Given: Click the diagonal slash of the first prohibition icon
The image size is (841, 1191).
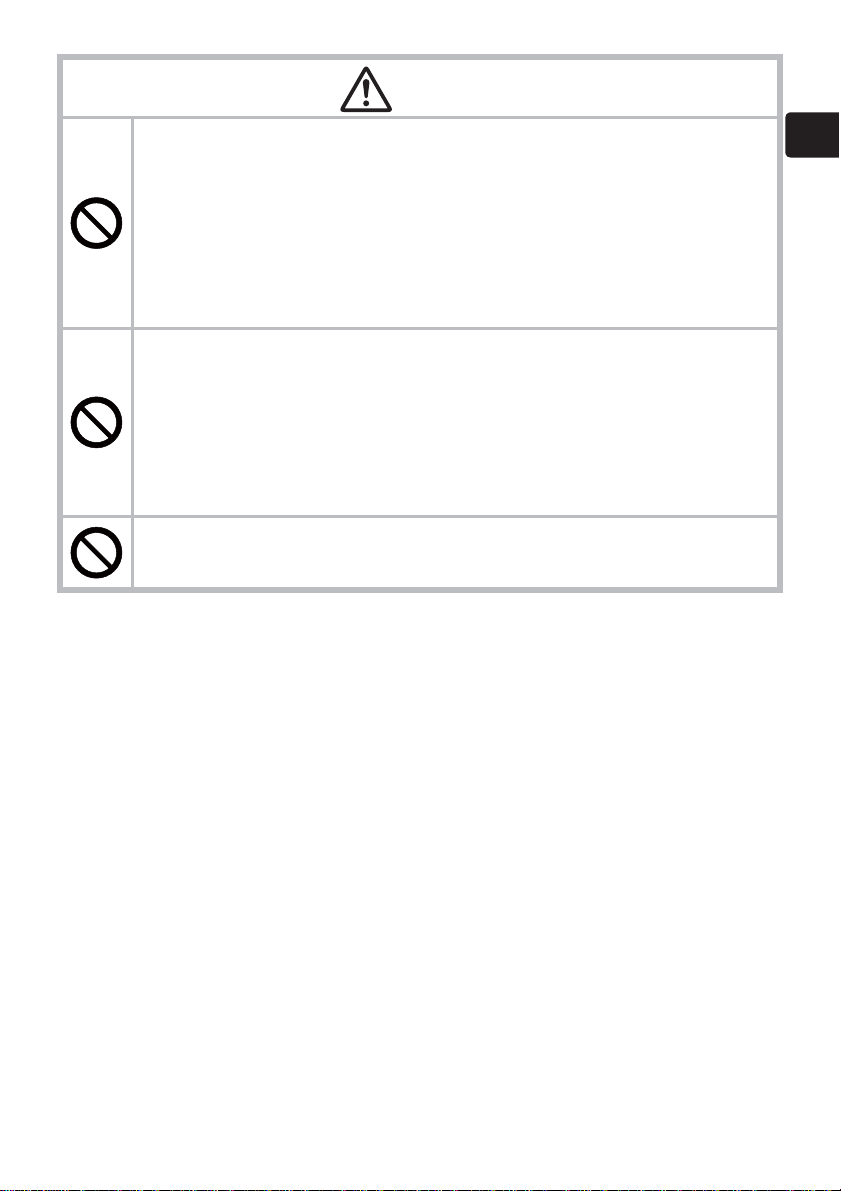Looking at the screenshot, I should point(96,223).
